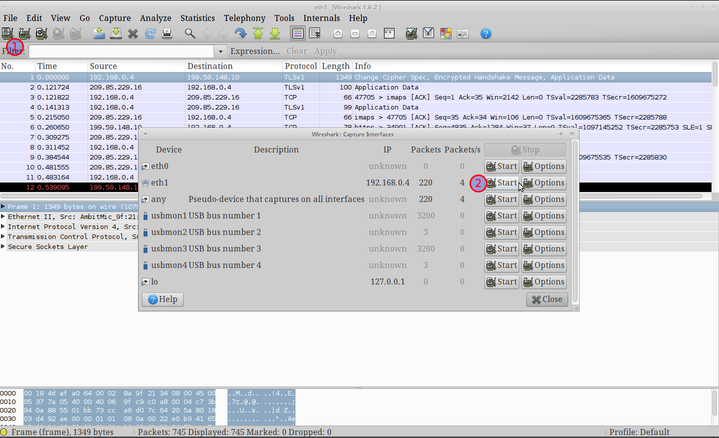Zoom out the packet text
Image resolution: width=719 pixels, height=438 pixels.
pyautogui.click(x=355, y=33)
